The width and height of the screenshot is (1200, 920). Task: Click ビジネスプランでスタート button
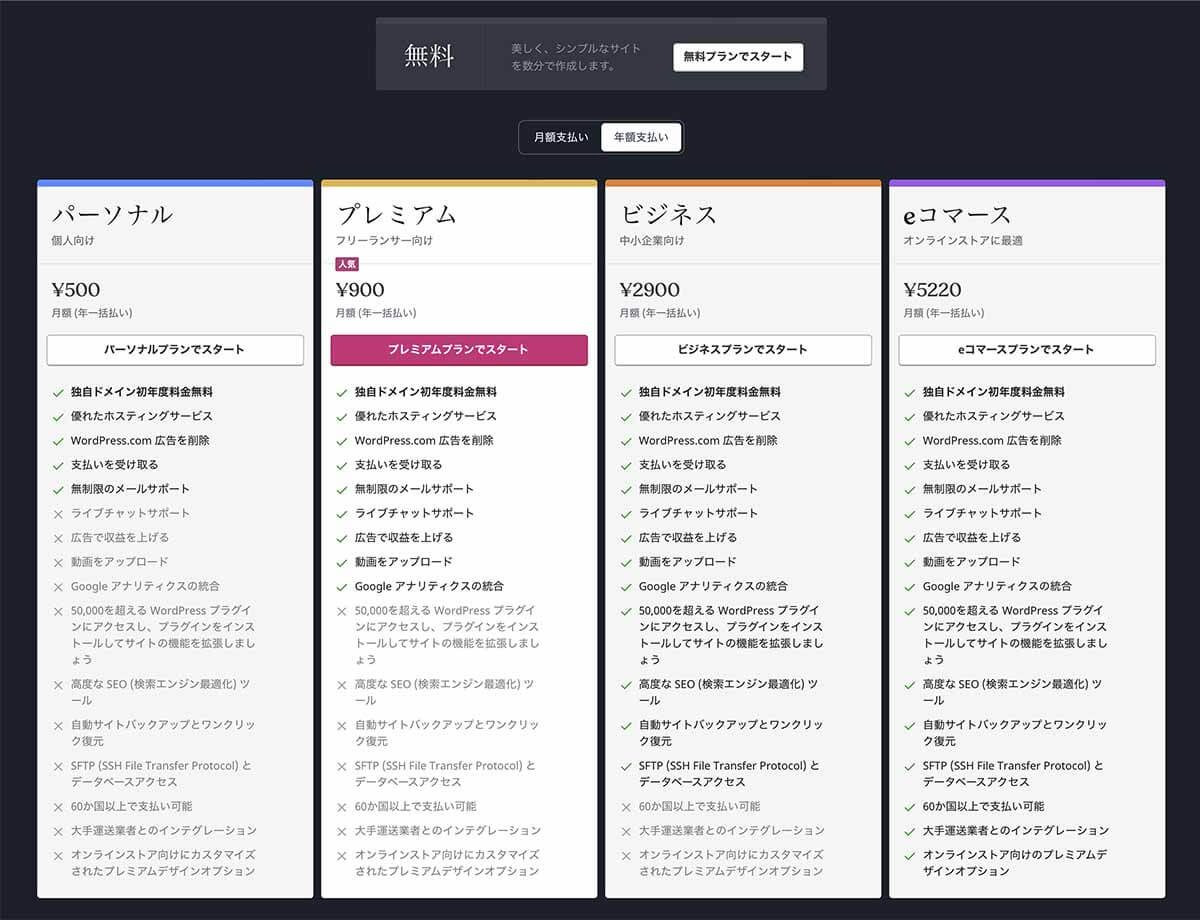point(743,350)
